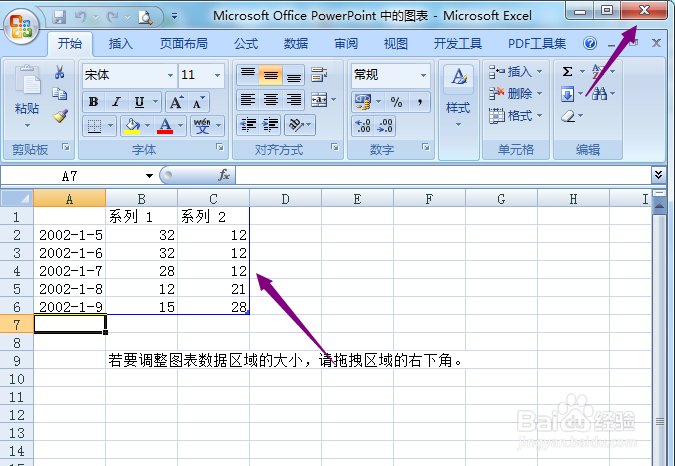675x466 pixels.
Task: Open the PDF工具集 tab
Action: tap(536, 43)
